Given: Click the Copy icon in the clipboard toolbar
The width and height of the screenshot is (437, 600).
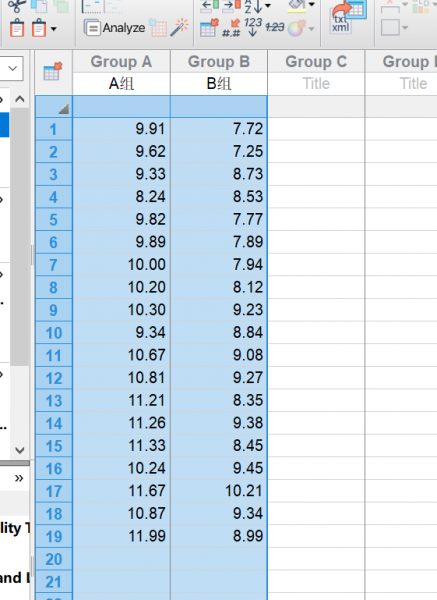Looking at the screenshot, I should click(39, 6).
